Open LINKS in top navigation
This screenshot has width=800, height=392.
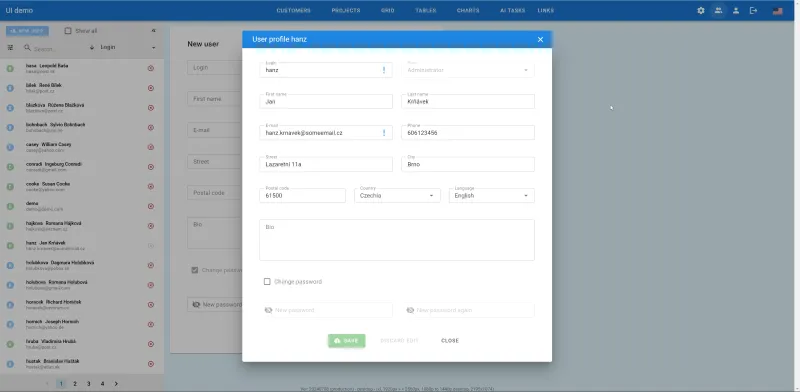pos(545,11)
